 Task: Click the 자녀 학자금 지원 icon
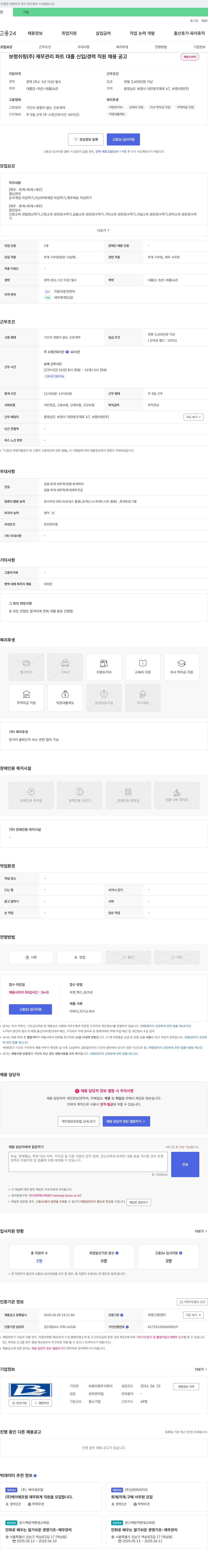pos(182,667)
